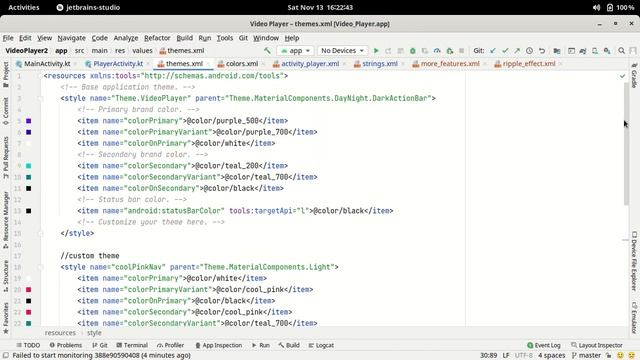This screenshot has width=640, height=360.
Task: Click the inspection status green checkmark
Action: click(622, 76)
